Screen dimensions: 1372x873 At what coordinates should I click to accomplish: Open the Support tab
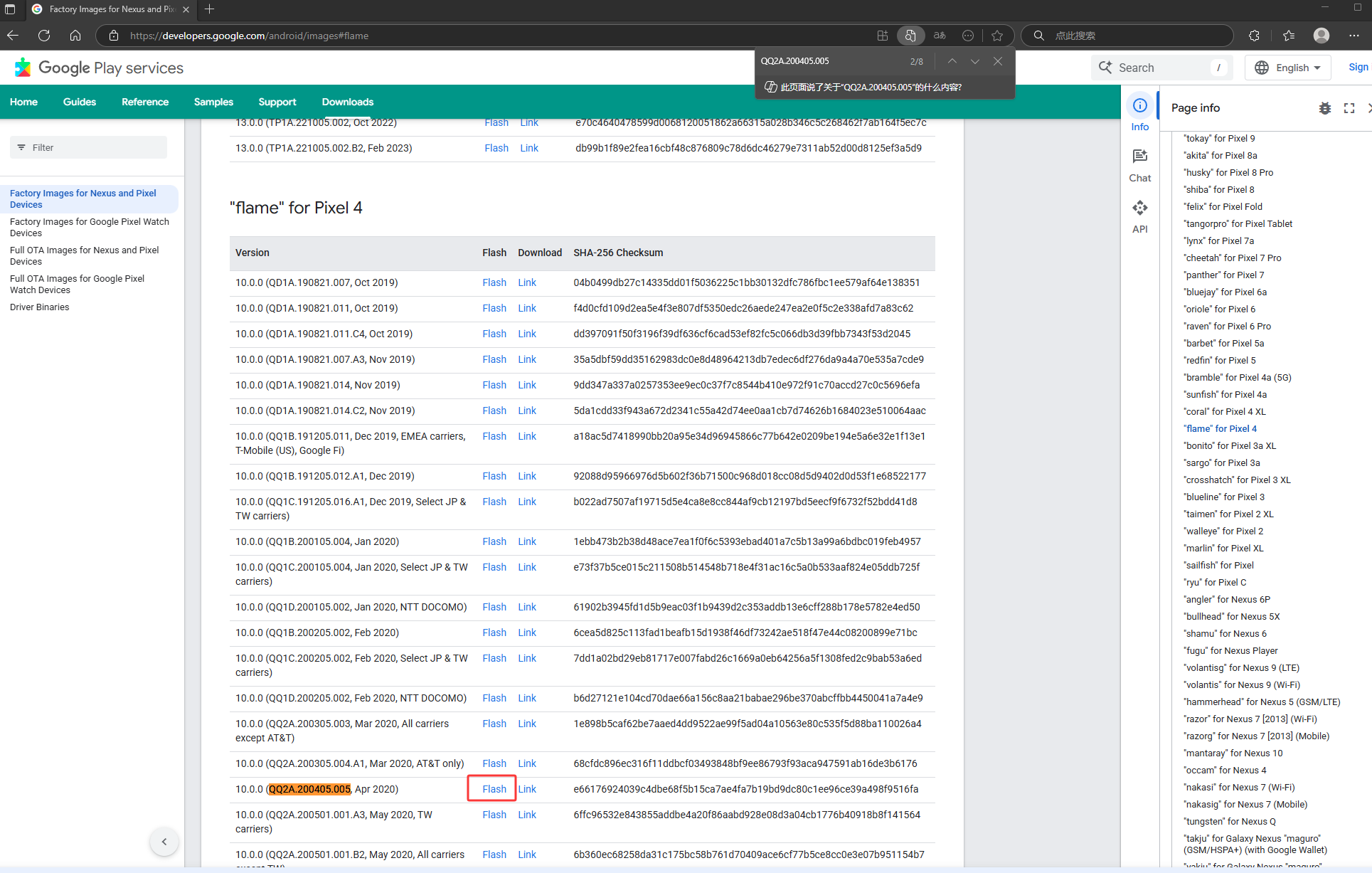tap(277, 102)
